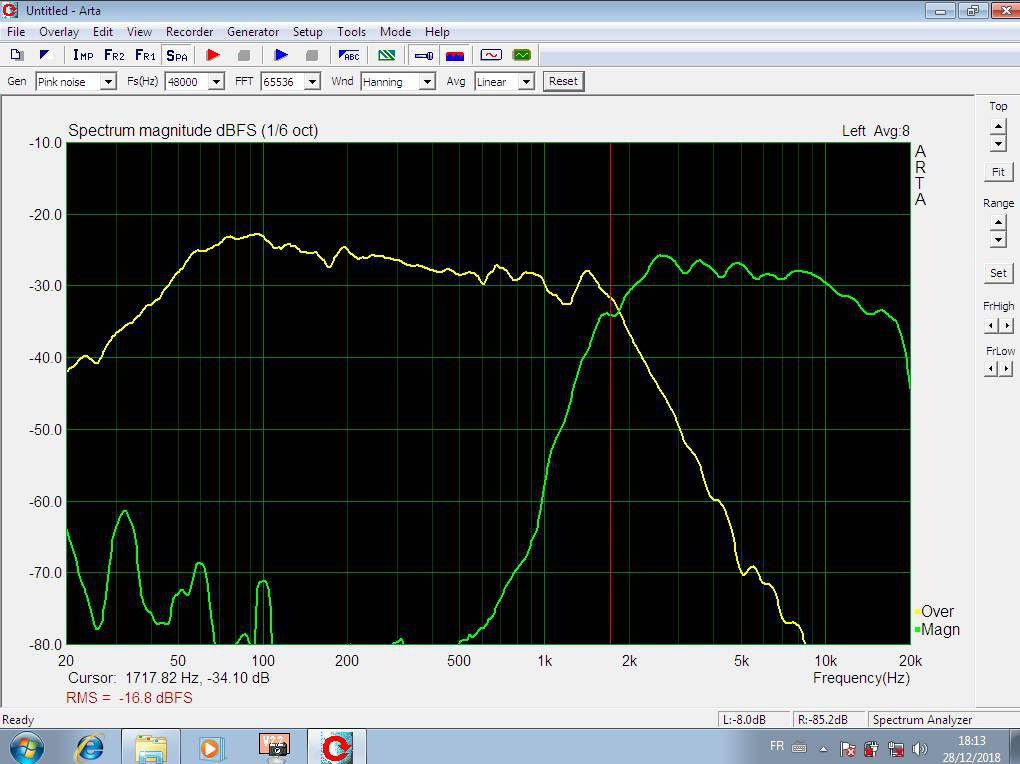This screenshot has width=1020, height=764.
Task: Click the 'Cursor: 1717.82 Hz, -34.10 dB' readout
Action: click(168, 678)
